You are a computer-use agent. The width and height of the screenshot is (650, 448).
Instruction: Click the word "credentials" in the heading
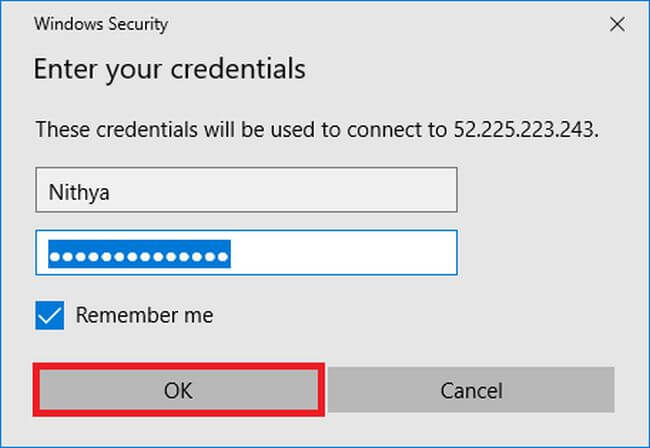coord(245,70)
